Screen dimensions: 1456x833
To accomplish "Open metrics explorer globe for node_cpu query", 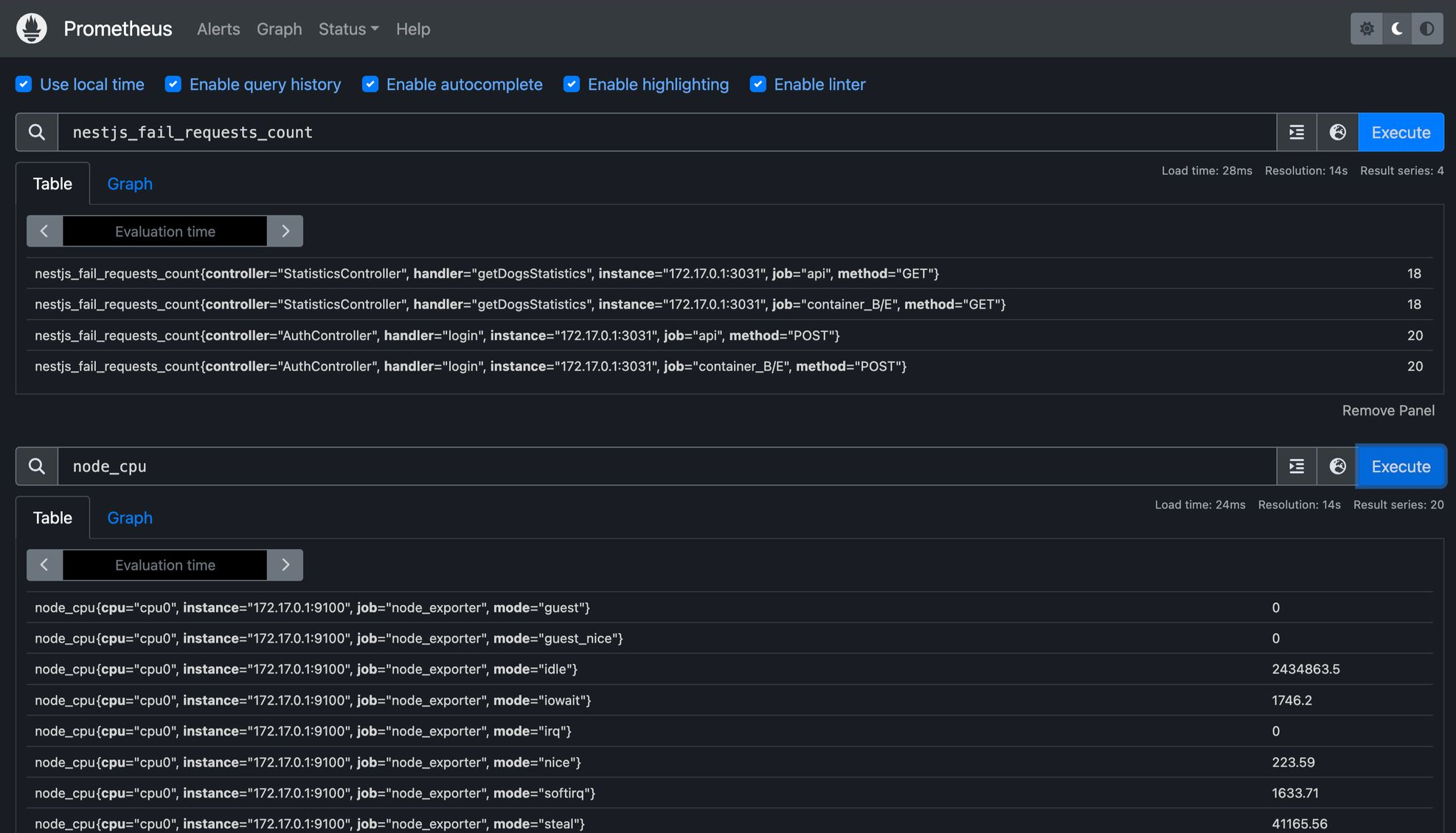I will click(1338, 466).
